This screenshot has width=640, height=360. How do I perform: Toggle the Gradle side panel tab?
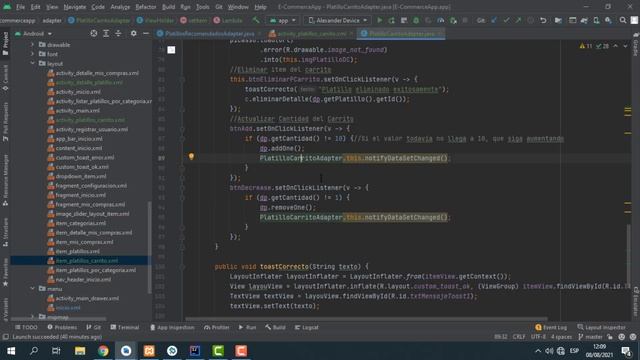pyautogui.click(x=636, y=45)
